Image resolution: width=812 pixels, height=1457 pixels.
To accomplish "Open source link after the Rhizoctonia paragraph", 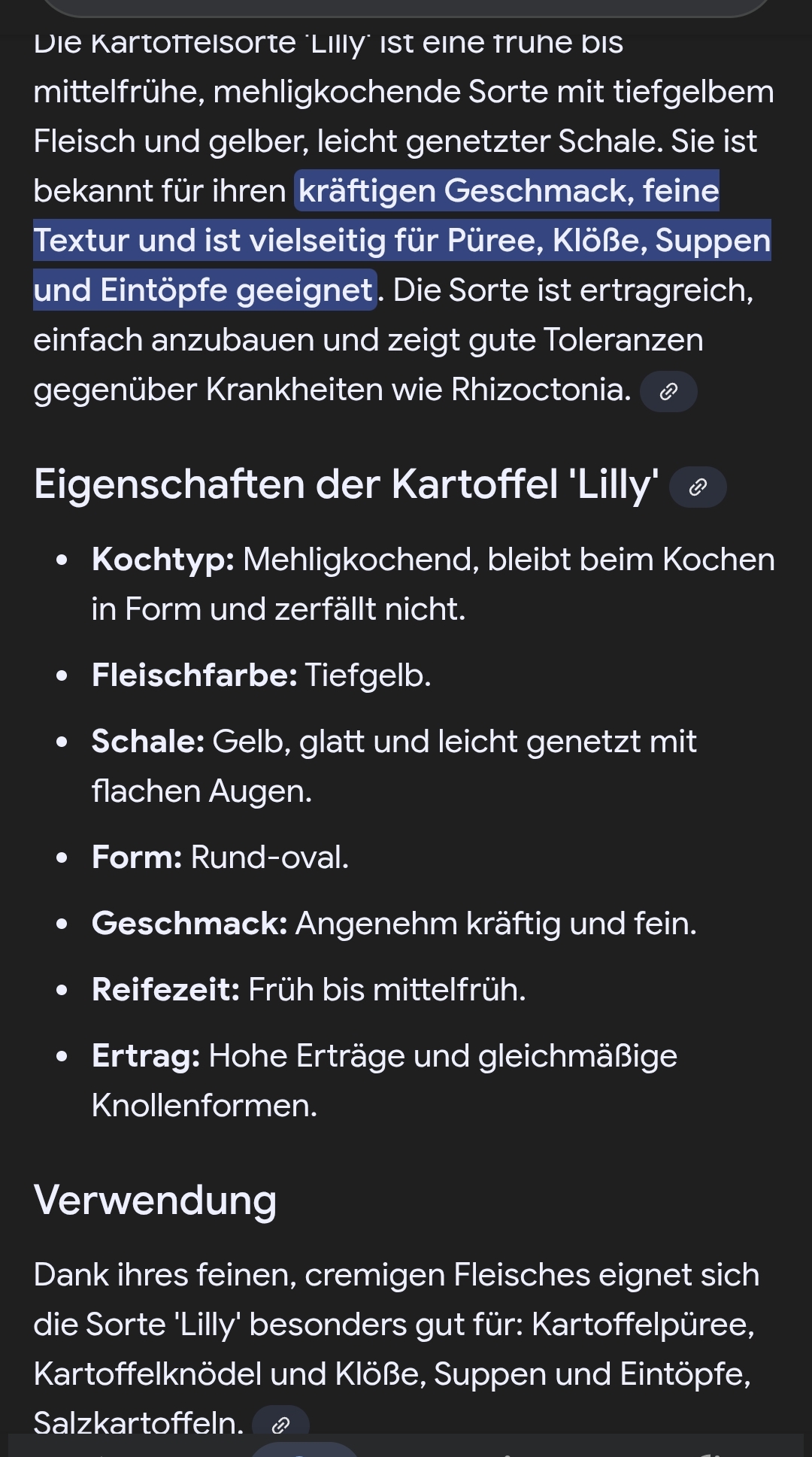I will tap(668, 392).
